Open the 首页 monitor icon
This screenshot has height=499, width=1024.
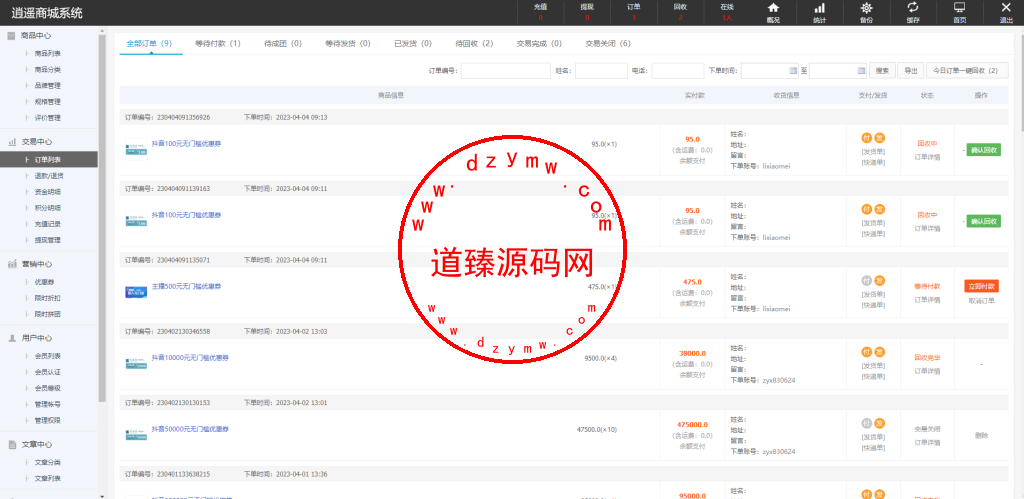click(x=959, y=8)
